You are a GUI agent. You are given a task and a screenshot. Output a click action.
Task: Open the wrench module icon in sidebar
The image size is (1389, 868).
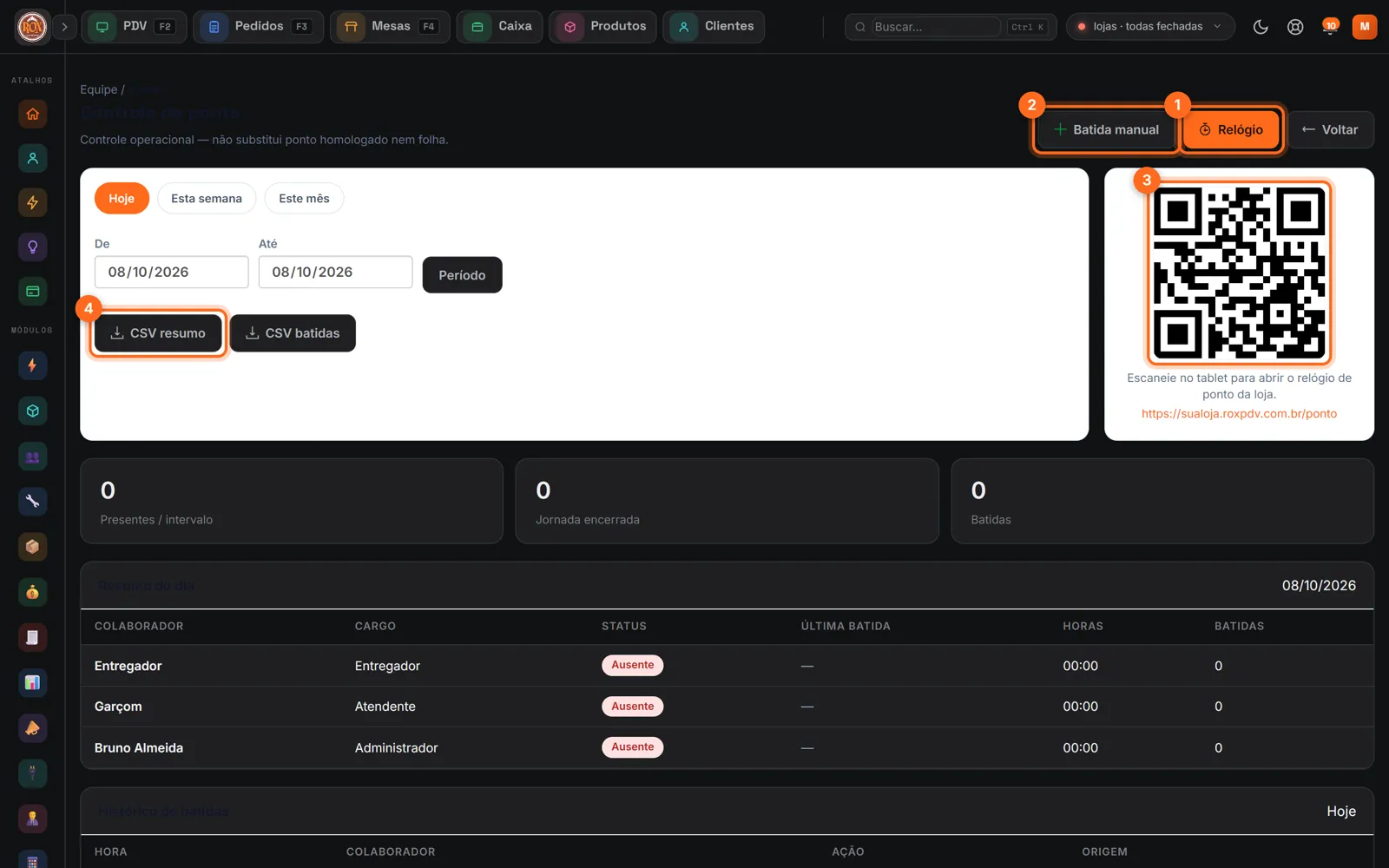(32, 501)
